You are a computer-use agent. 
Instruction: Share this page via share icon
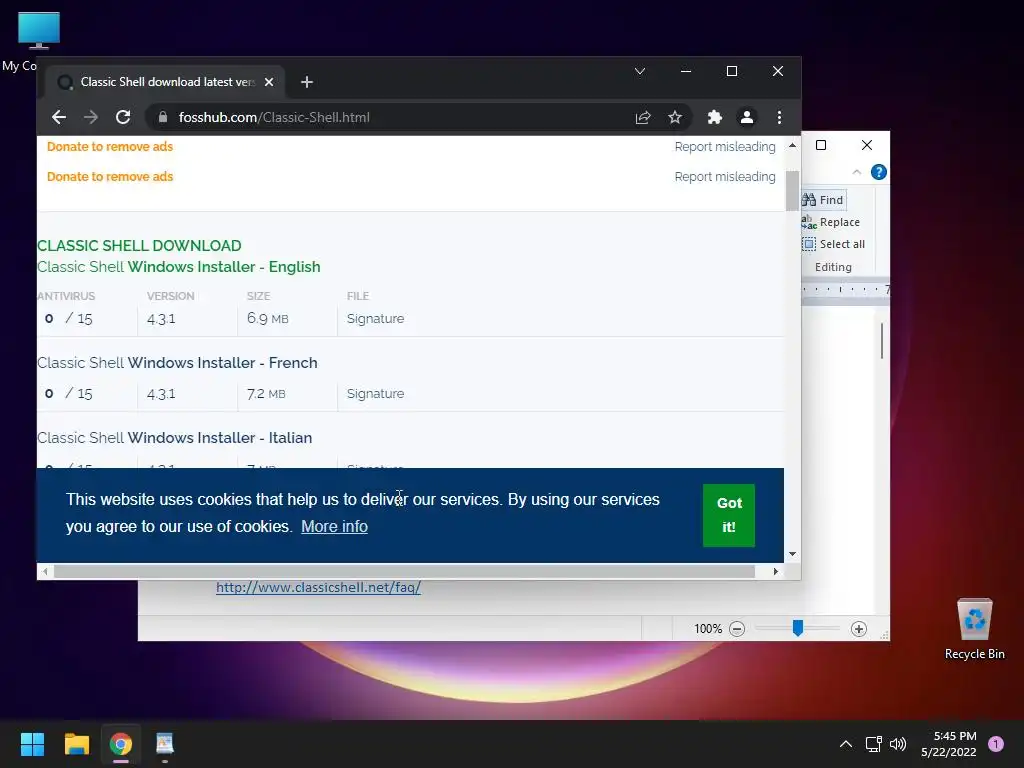(x=643, y=118)
